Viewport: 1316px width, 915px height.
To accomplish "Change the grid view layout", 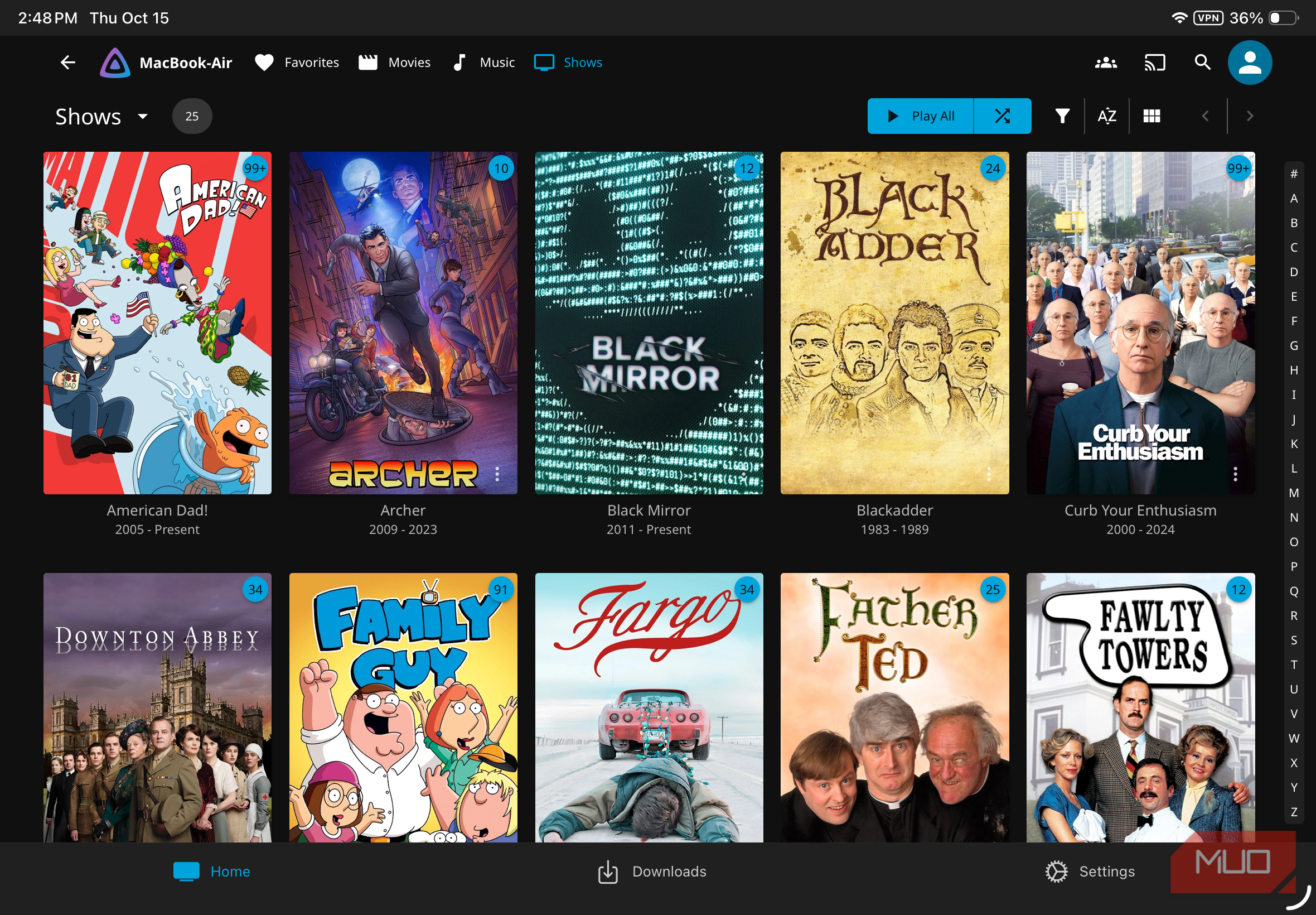I will click(1151, 117).
